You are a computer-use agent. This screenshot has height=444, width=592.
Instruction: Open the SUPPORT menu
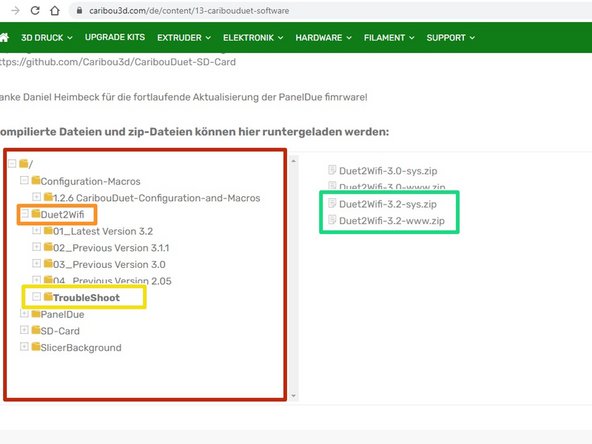[451, 37]
